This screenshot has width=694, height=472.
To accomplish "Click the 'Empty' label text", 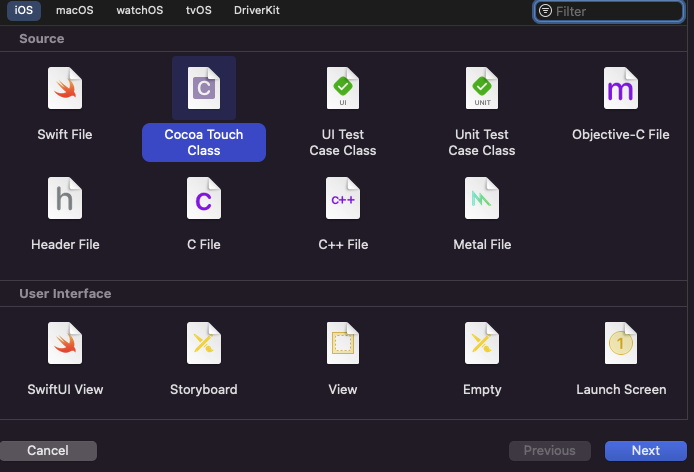I will 482,390.
